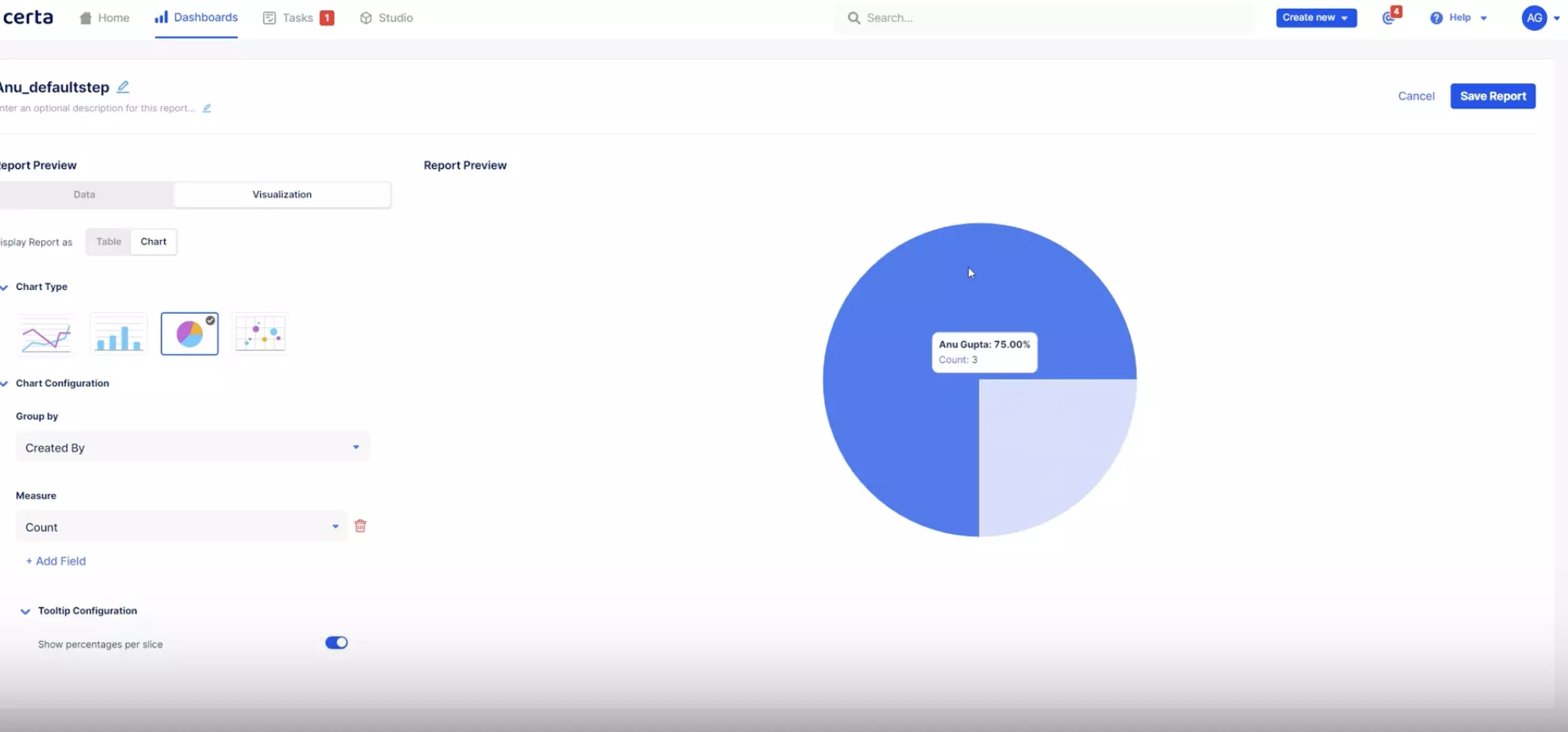Click the Save Report button

[x=1492, y=96]
